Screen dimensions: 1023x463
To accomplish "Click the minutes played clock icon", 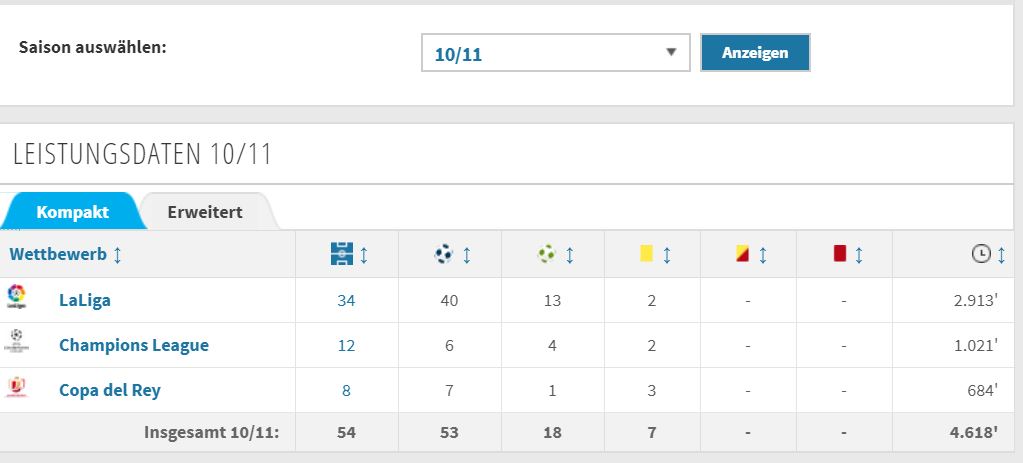I will (x=981, y=254).
